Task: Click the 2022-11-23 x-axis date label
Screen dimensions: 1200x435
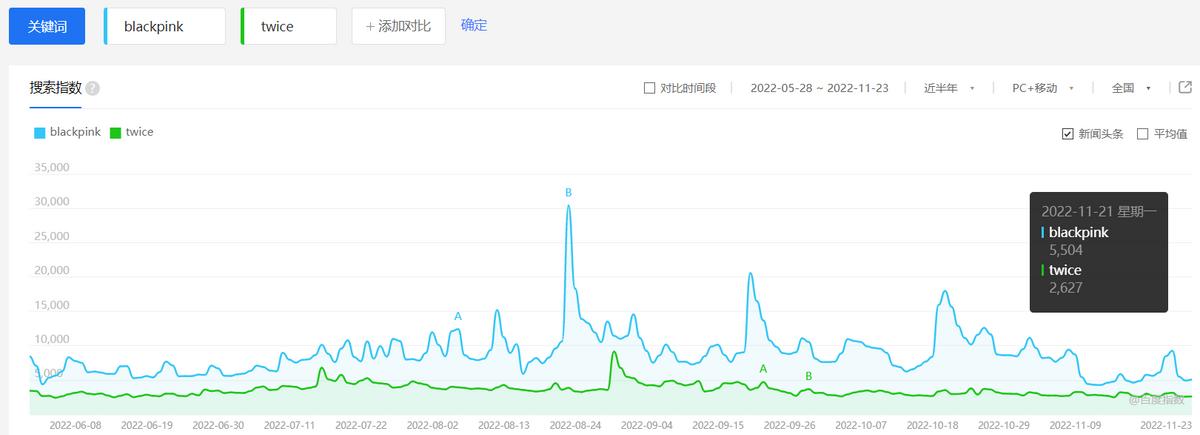Action: coord(1165,425)
